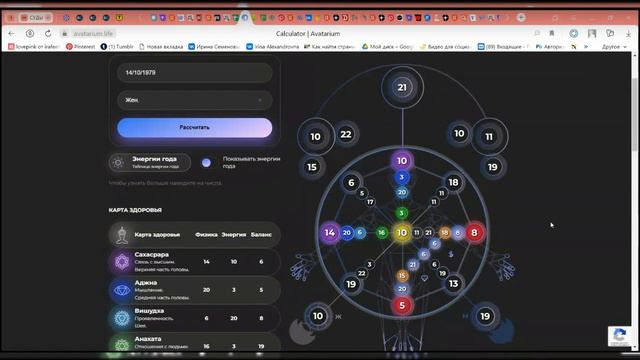Click the large ringed 11 node
The image size is (640, 360).
tap(489, 137)
